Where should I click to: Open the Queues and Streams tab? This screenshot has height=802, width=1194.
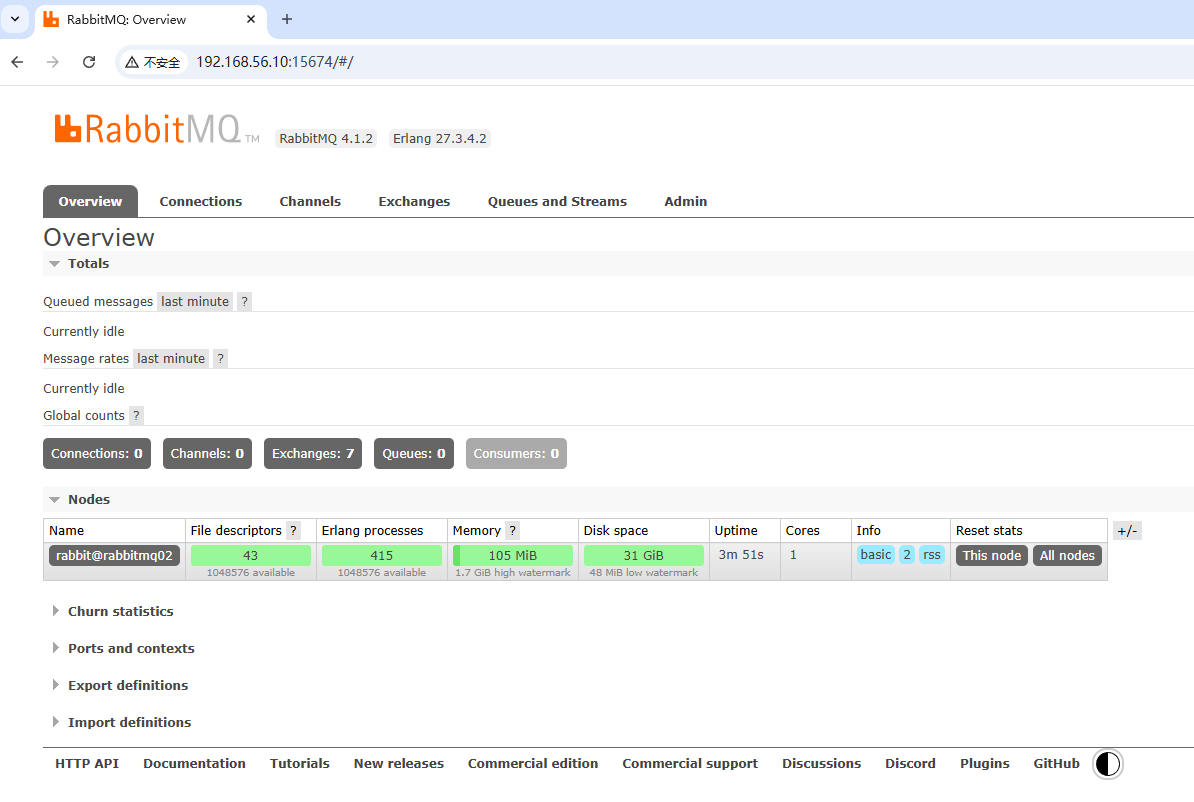557,202
